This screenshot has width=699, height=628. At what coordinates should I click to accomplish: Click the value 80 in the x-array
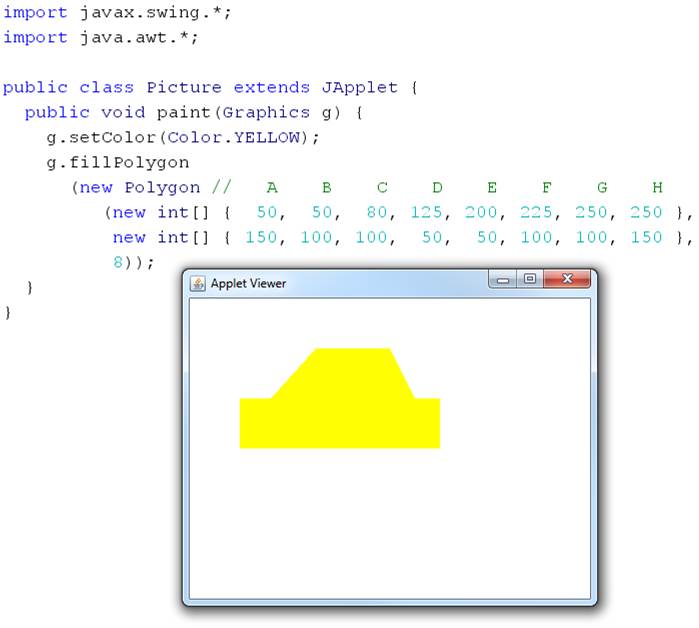[x=376, y=212]
